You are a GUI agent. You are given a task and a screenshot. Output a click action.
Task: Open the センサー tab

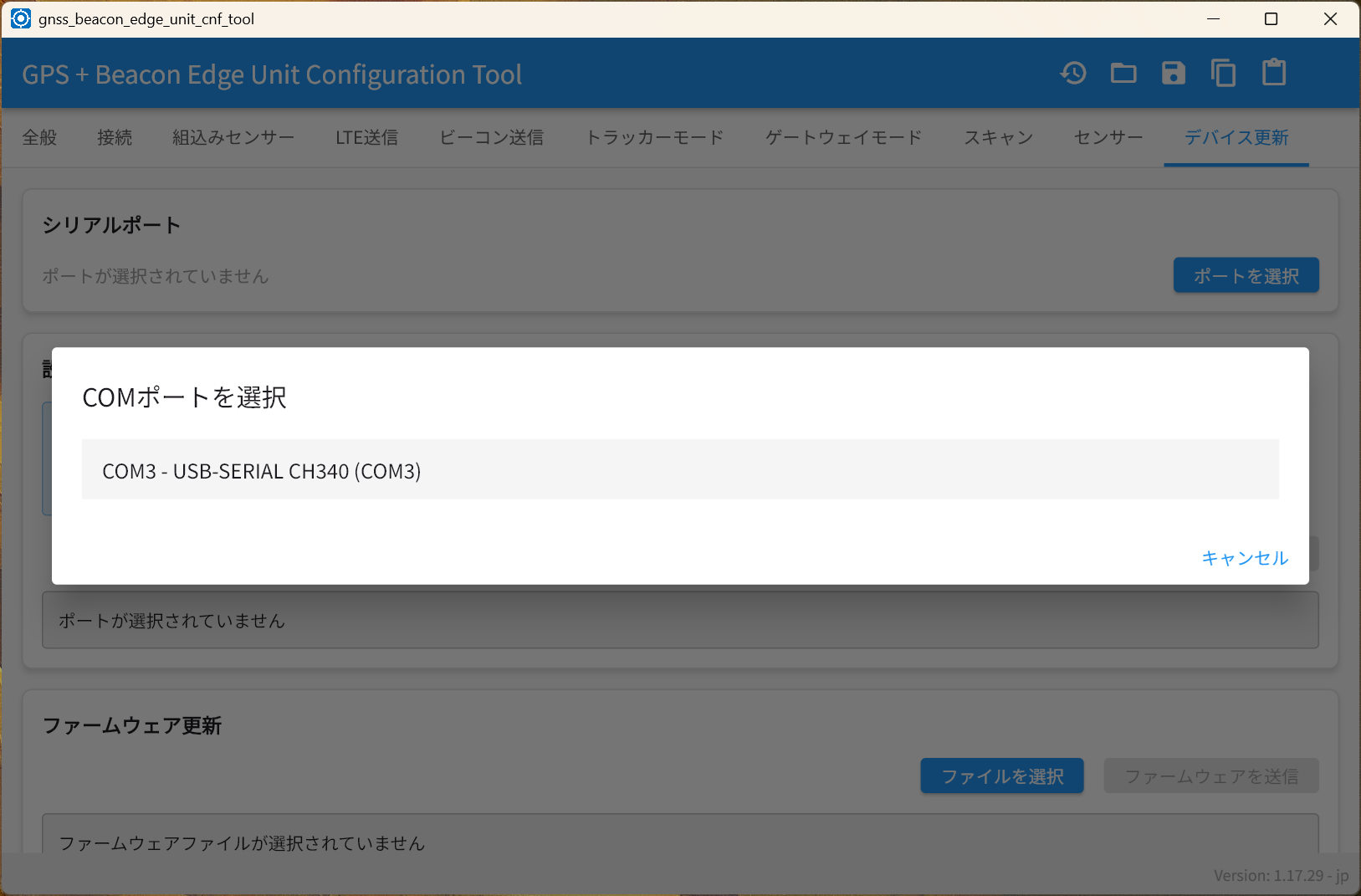pos(1108,138)
